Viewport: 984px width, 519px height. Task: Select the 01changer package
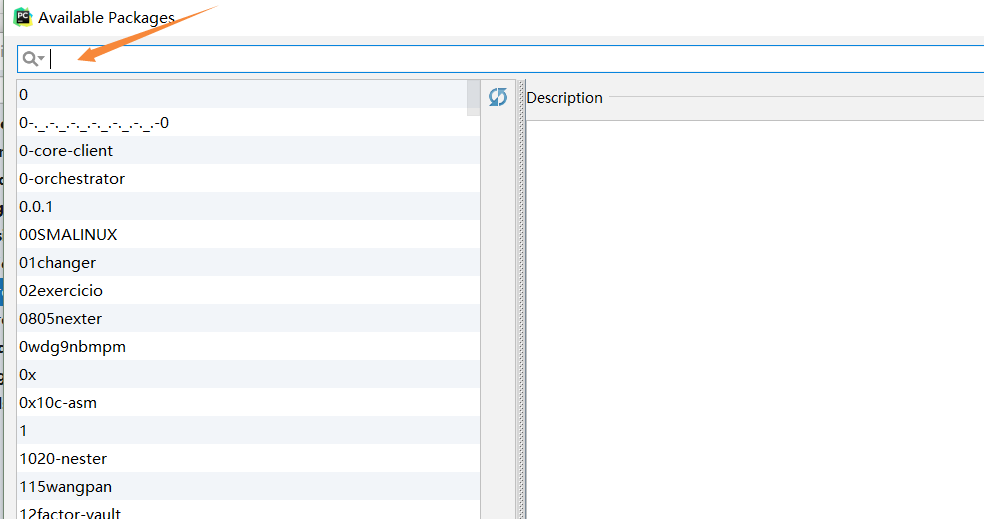(x=248, y=262)
